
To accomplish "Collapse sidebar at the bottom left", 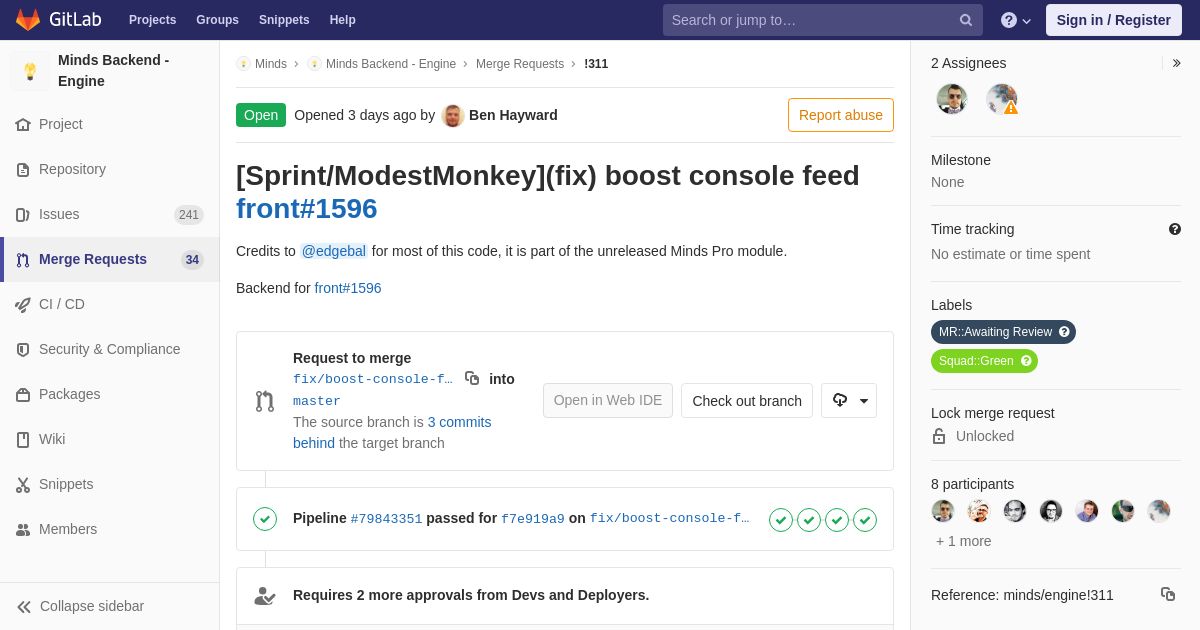I will pos(80,606).
